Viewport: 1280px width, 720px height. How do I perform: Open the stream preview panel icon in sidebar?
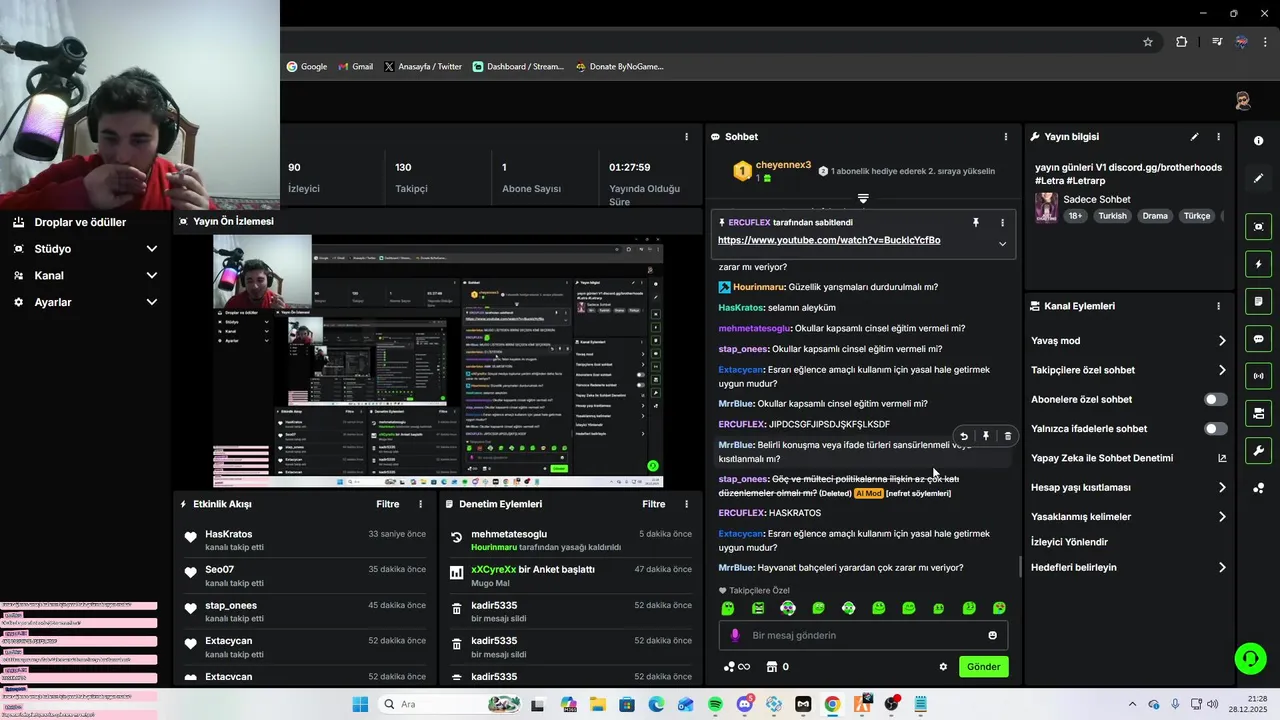click(x=1258, y=227)
